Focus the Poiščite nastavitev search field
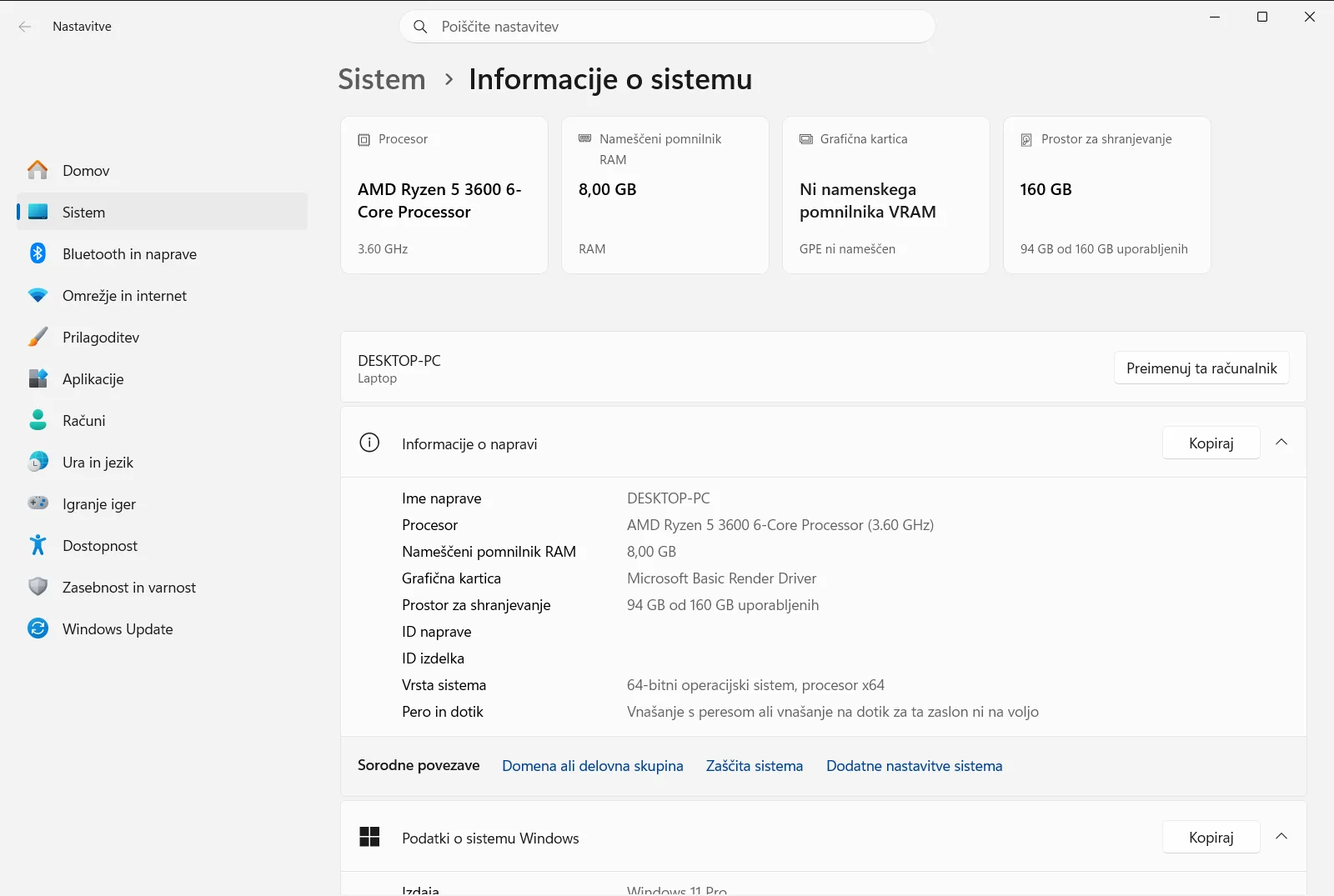The image size is (1334, 896). point(667,27)
